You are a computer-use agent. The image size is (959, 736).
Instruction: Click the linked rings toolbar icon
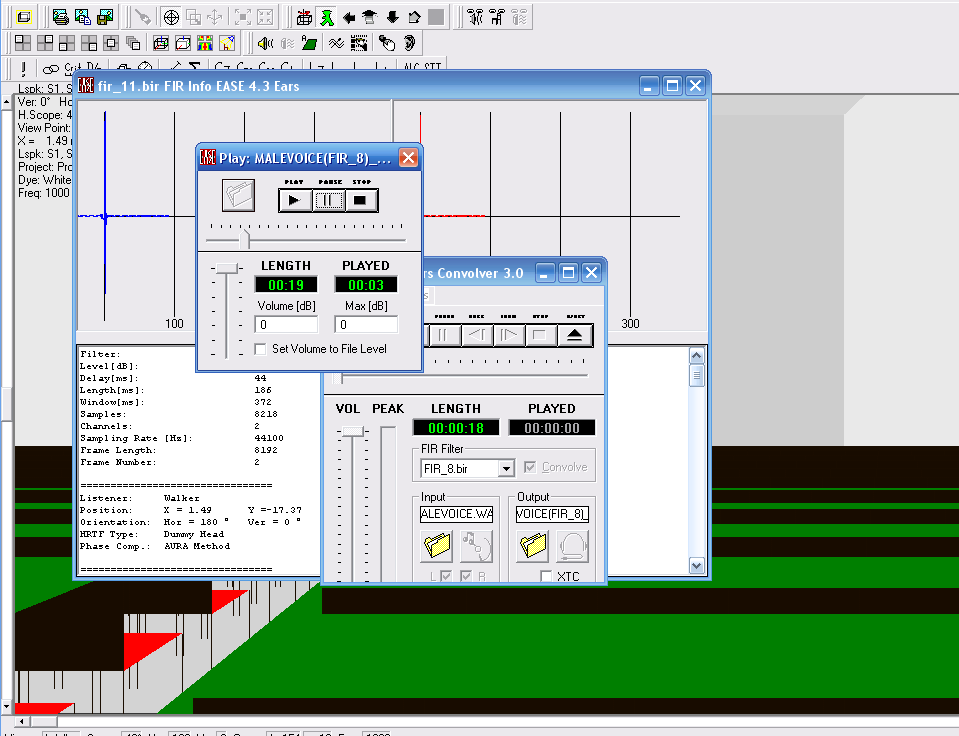(50, 69)
